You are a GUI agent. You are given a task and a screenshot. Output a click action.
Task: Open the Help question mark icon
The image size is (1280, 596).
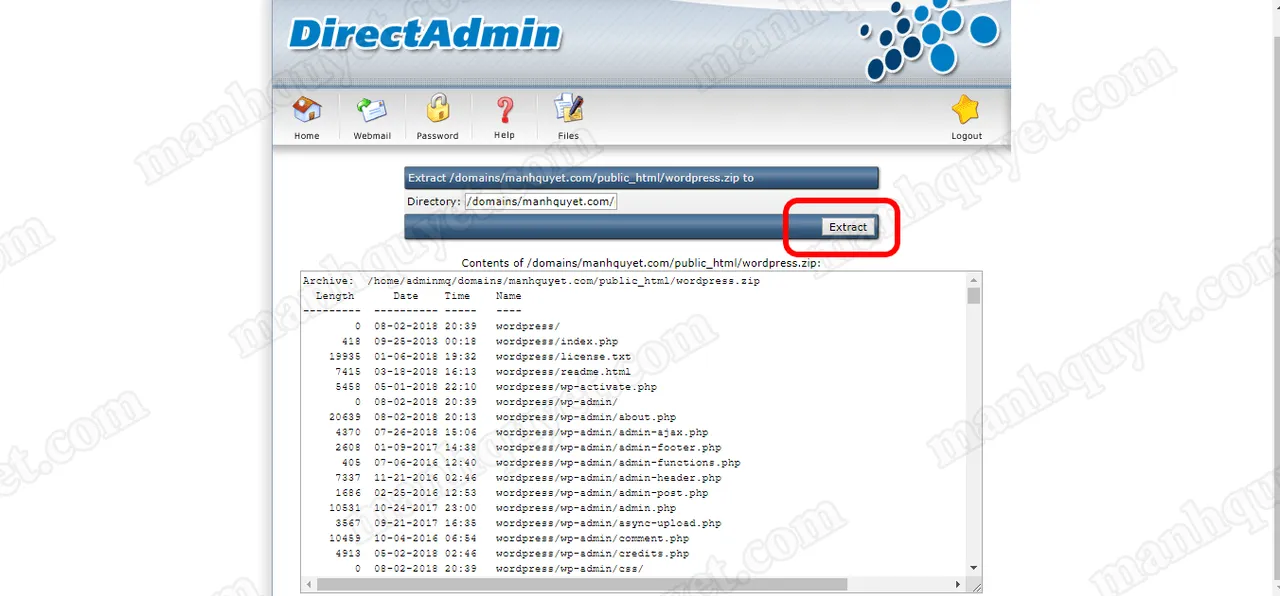coord(504,109)
